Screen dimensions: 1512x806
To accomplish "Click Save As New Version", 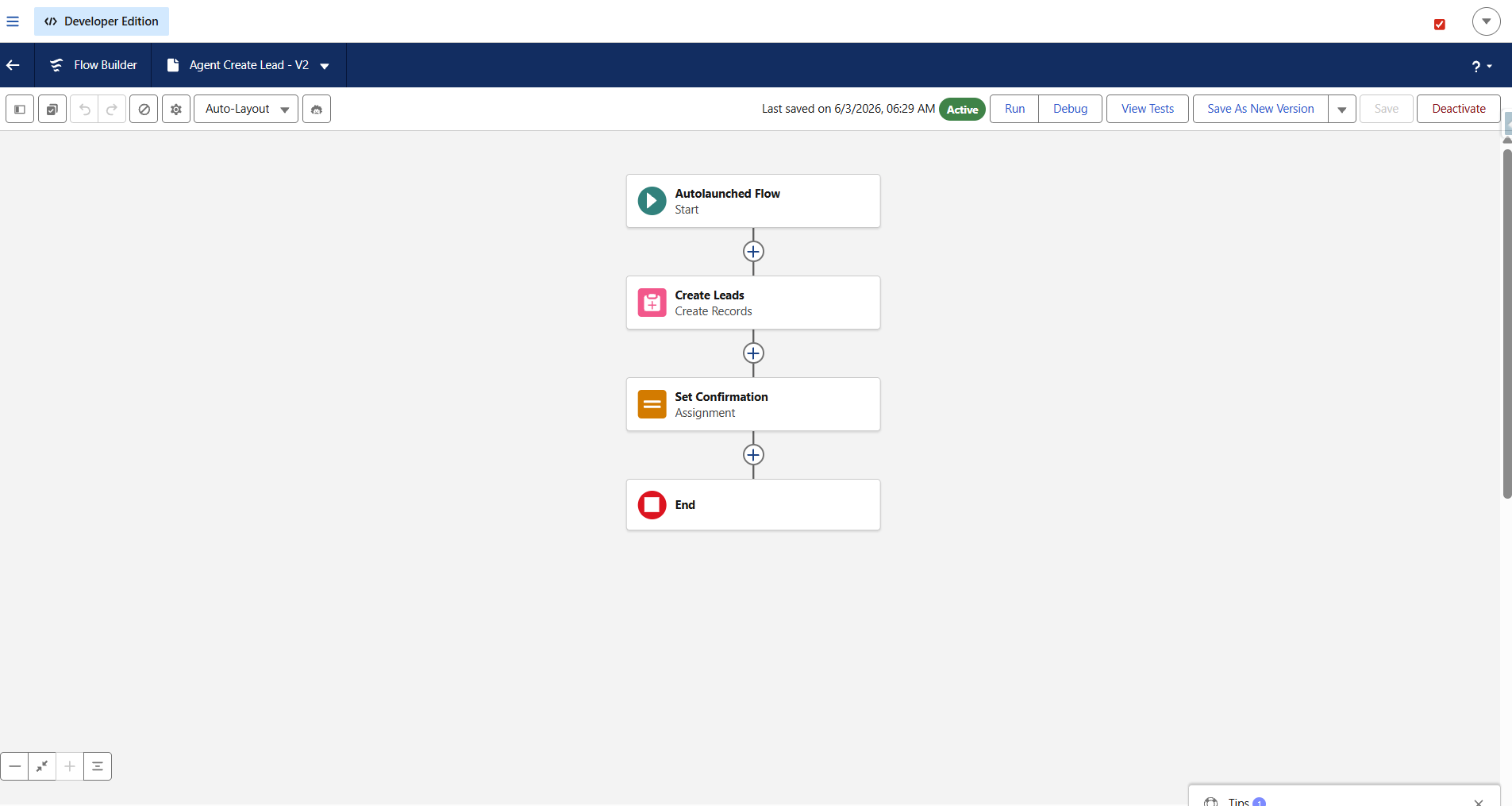I will pos(1260,109).
